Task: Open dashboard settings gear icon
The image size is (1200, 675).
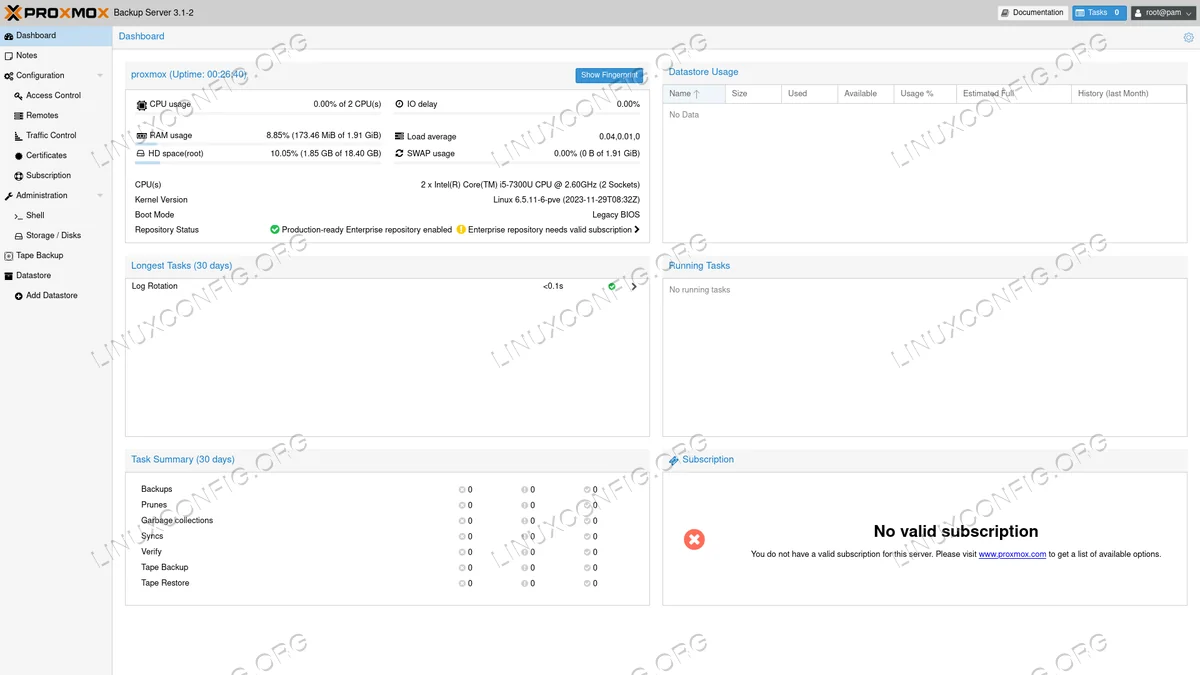Action: pyautogui.click(x=1188, y=37)
